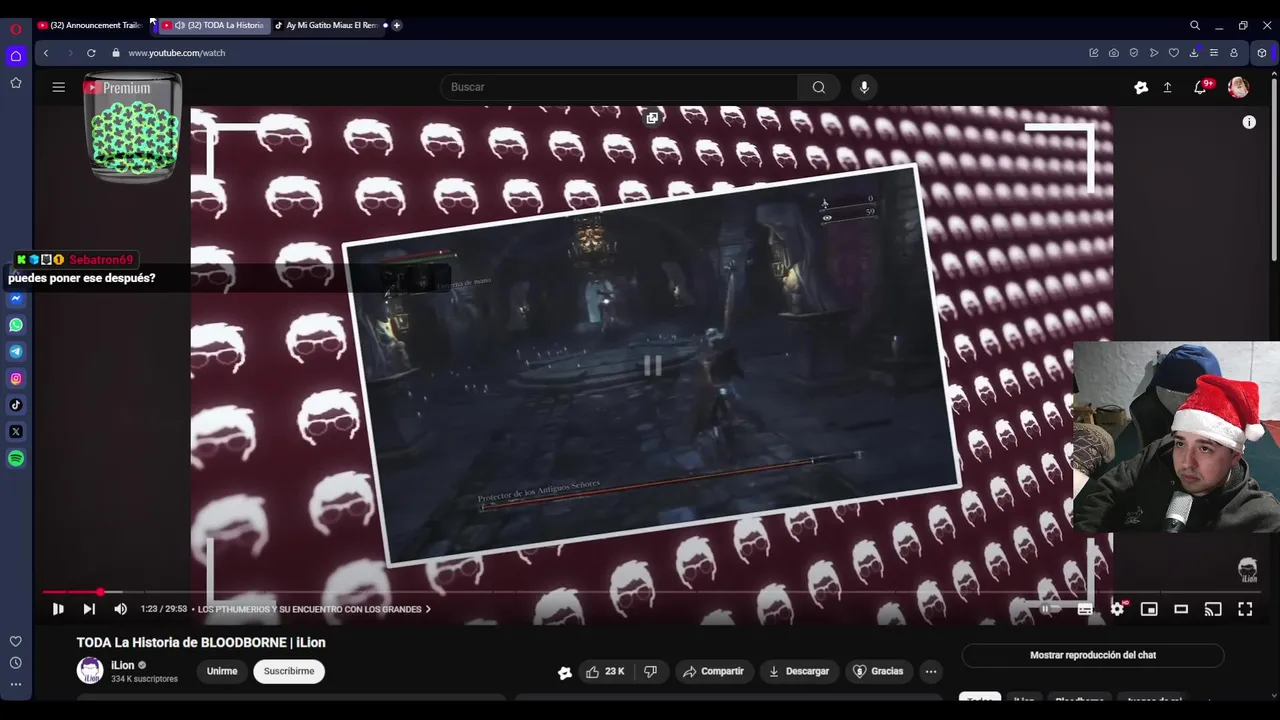
Task: Click the Buscar search field
Action: [619, 87]
